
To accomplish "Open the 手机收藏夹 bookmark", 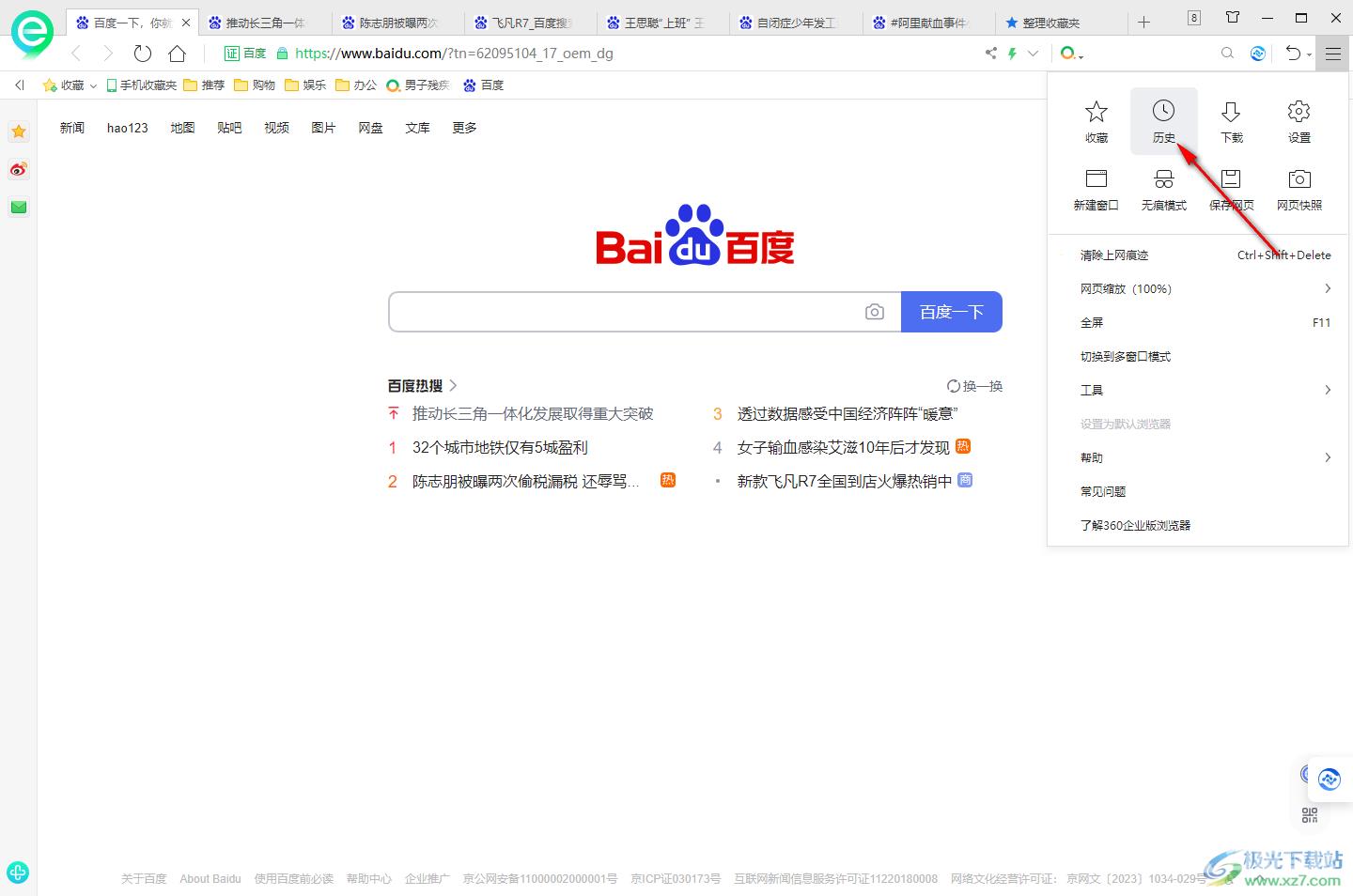I will tap(141, 85).
